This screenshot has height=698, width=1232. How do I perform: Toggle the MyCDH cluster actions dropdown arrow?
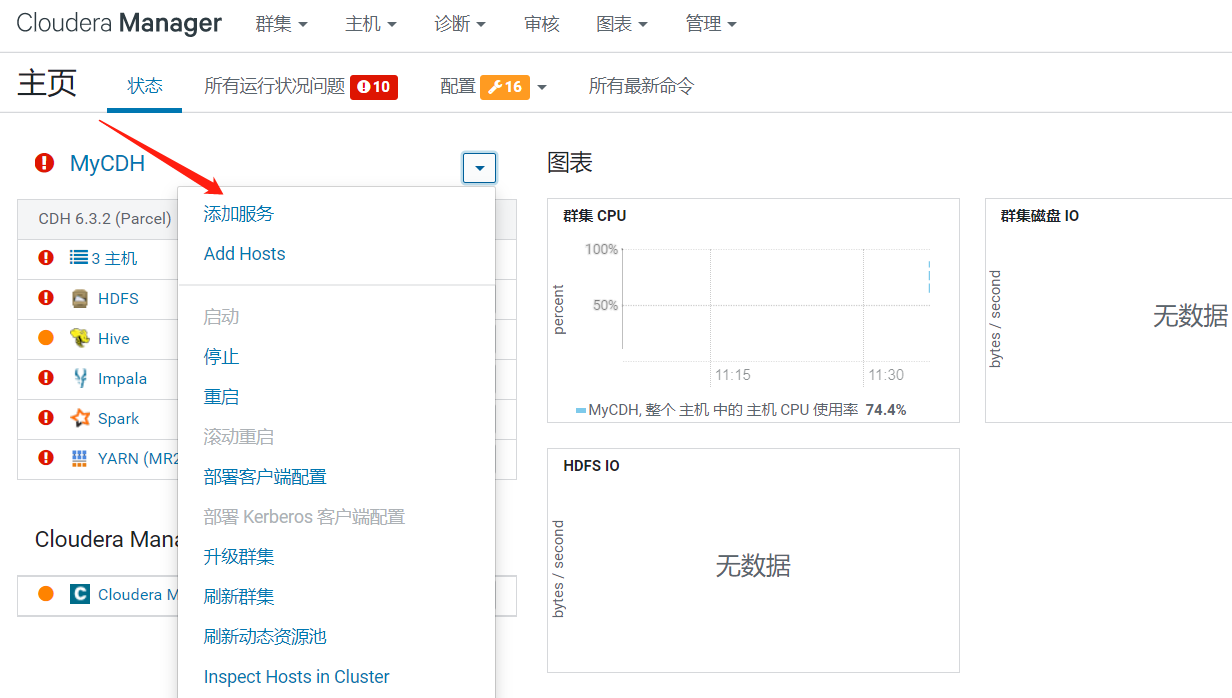click(x=479, y=168)
